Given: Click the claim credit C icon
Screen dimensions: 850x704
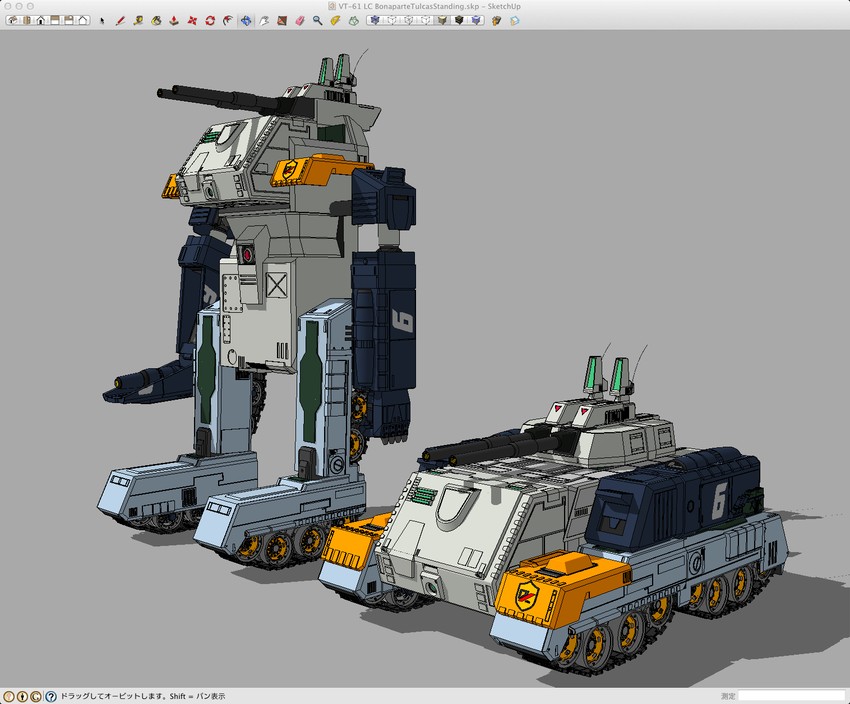Looking at the screenshot, I should point(36,696).
